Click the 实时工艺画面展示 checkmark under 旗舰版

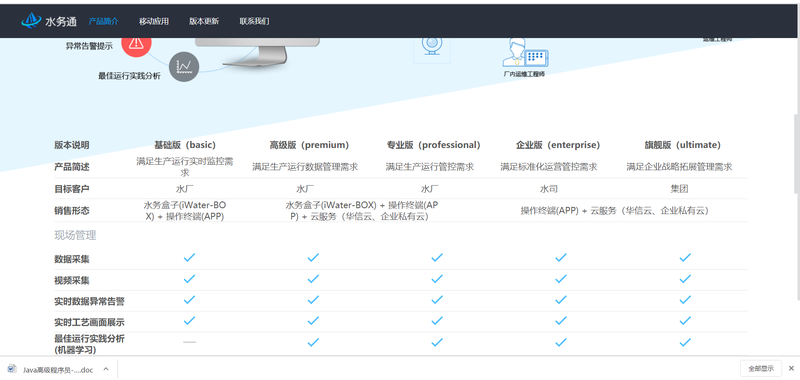point(685,321)
